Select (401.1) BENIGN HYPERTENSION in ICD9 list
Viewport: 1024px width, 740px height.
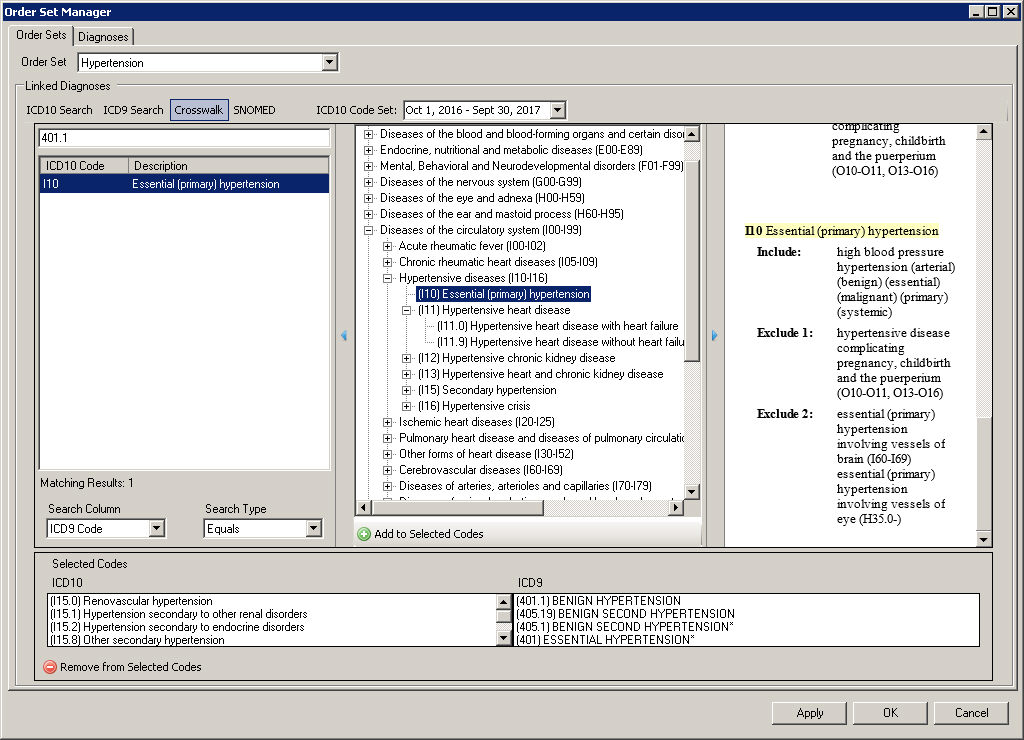598,601
